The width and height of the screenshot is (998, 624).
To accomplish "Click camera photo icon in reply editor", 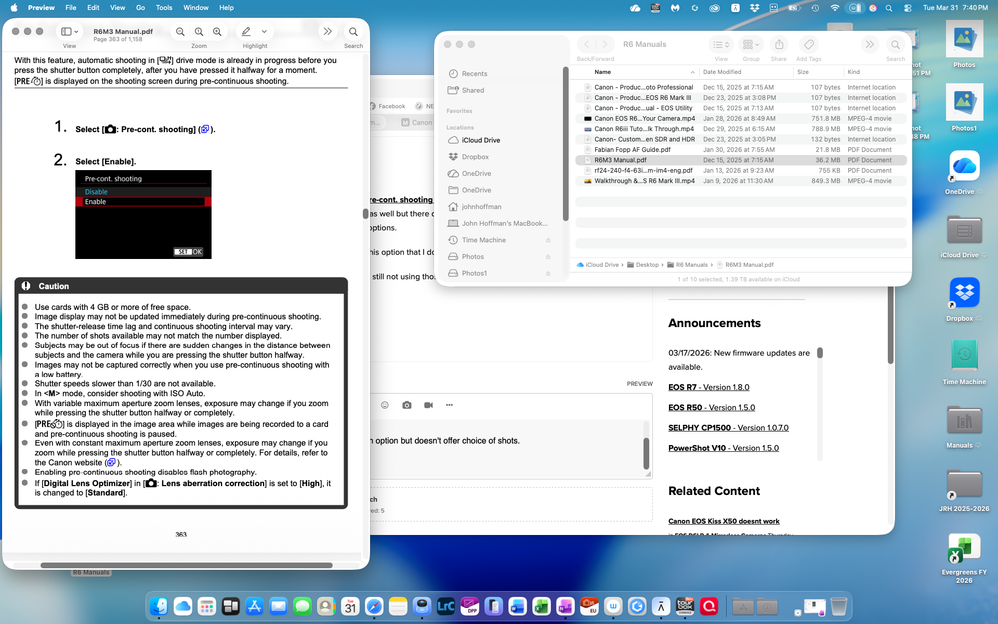I will [407, 405].
